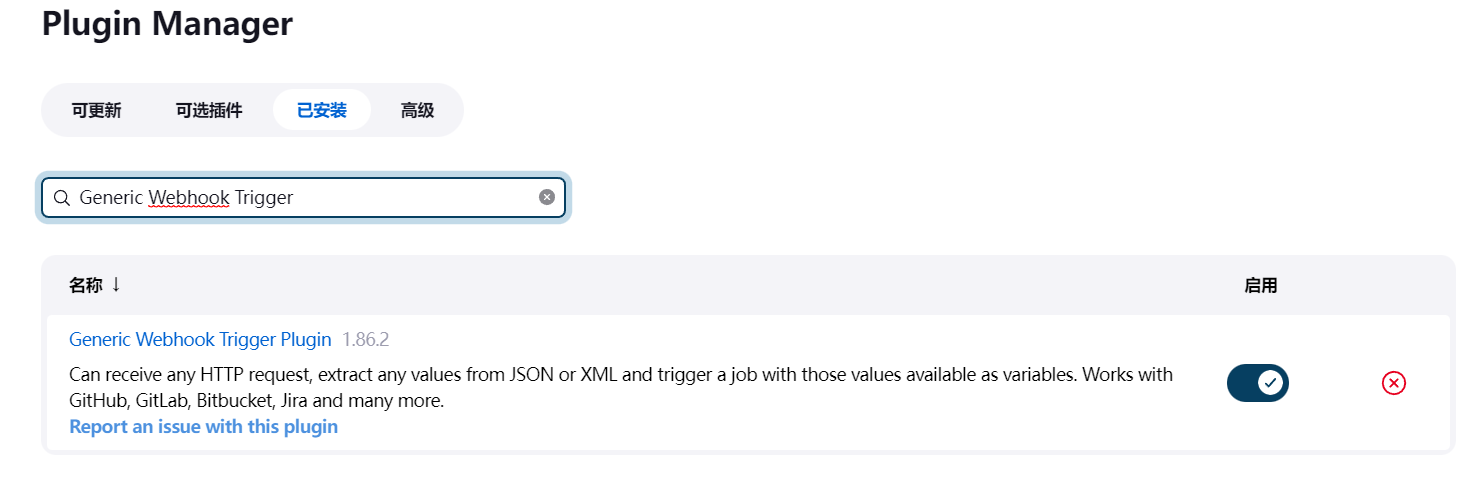Disable the Generic Webhook Trigger Plugin toggle
Viewport: 1470px width, 501px height.
1257,383
